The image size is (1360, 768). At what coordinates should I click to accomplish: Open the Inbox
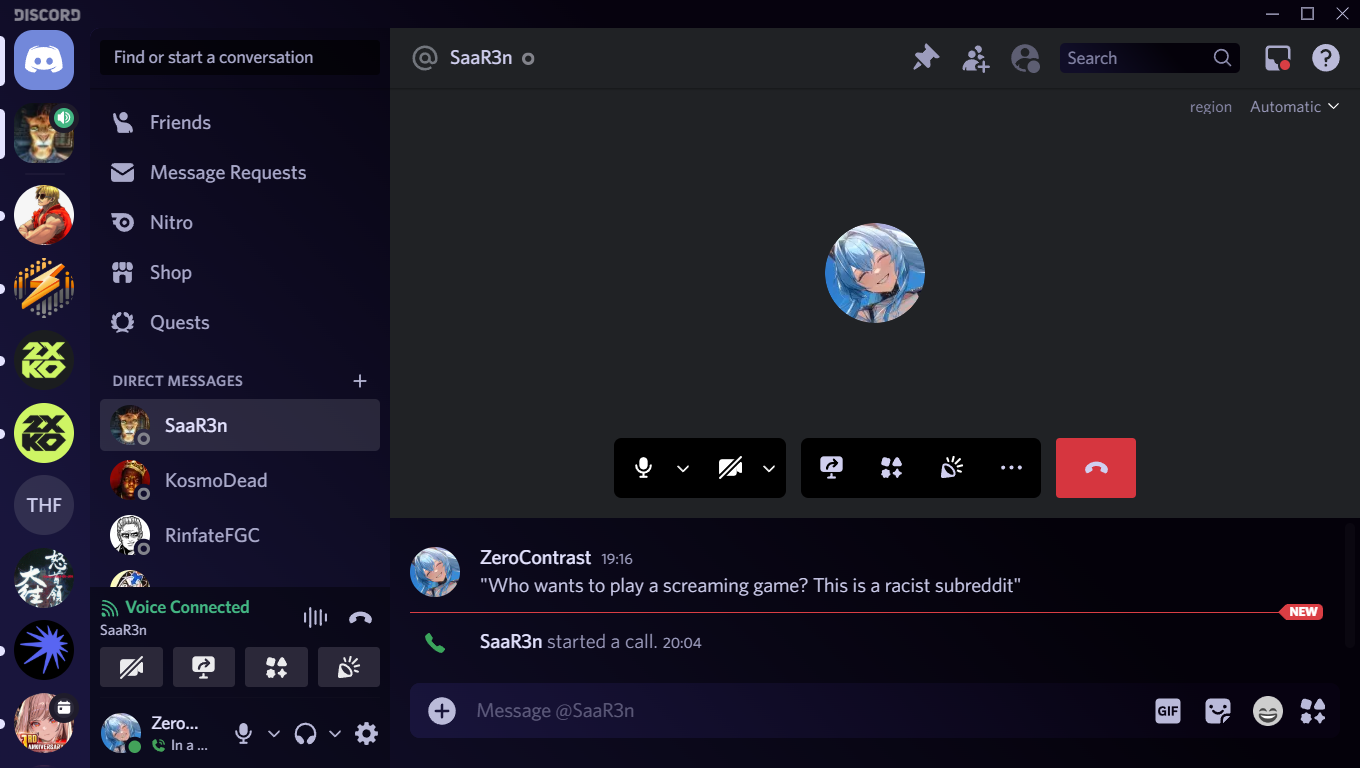click(1278, 58)
